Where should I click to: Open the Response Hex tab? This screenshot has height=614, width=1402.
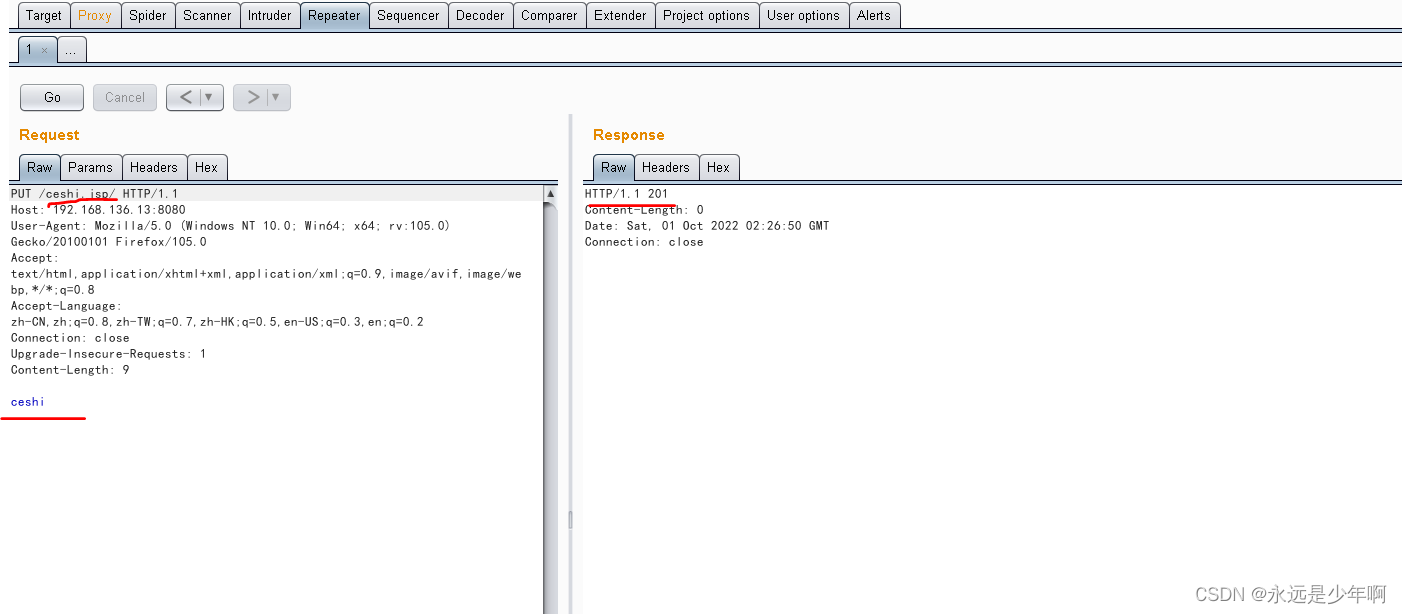tap(719, 167)
